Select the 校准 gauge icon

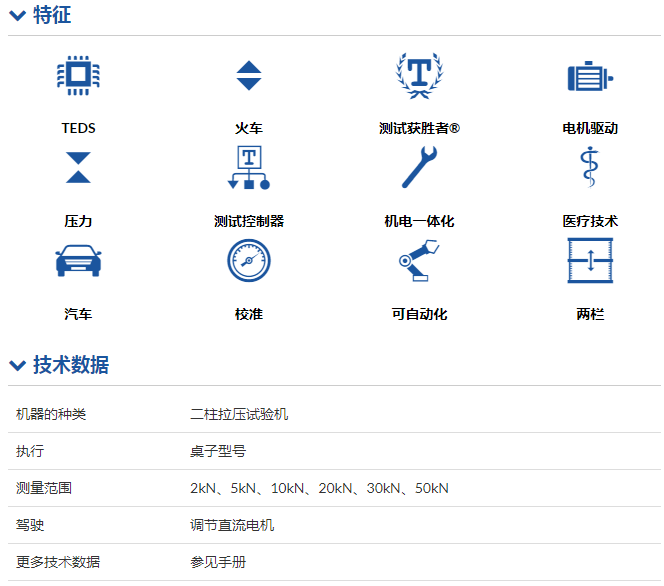pyautogui.click(x=248, y=261)
